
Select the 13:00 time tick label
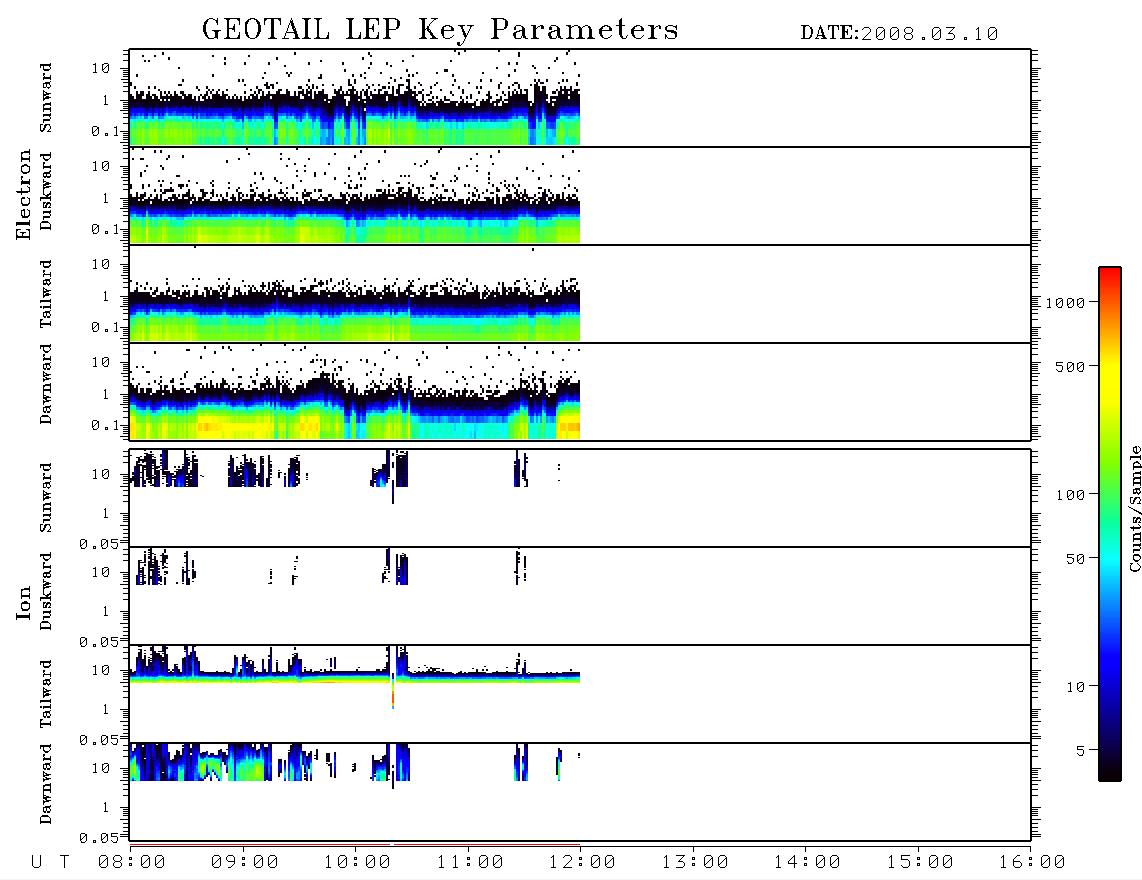point(695,863)
